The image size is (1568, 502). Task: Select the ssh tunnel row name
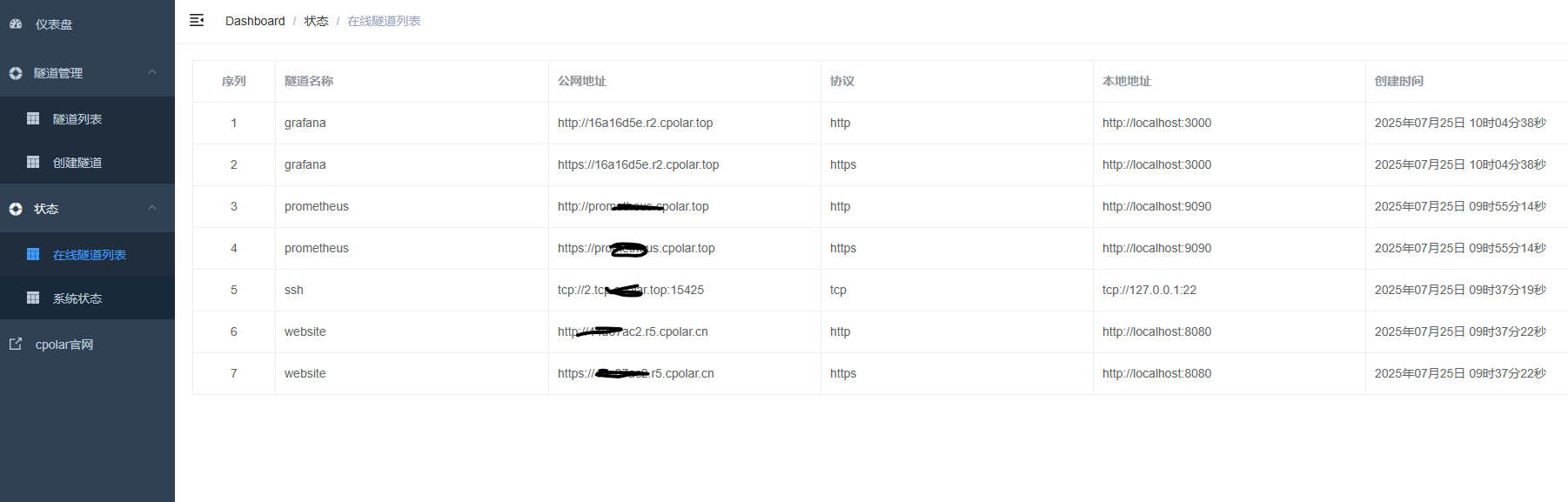[x=294, y=290]
